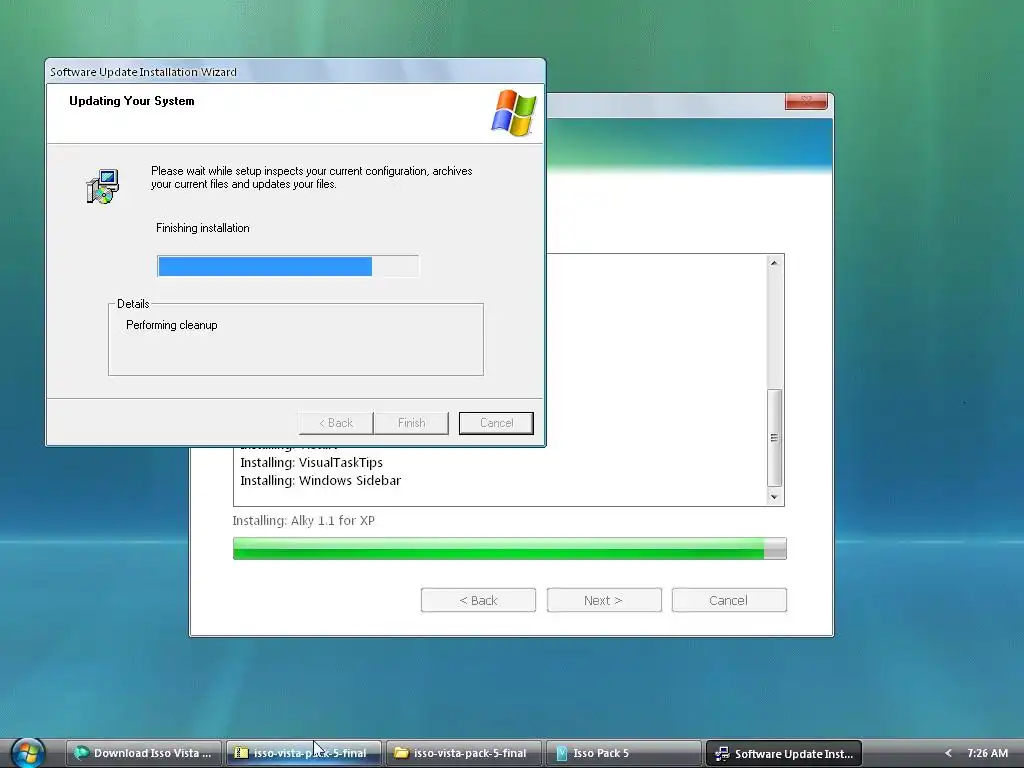Click the 'Finishing installation' status label
The width and height of the screenshot is (1024, 768).
click(202, 228)
